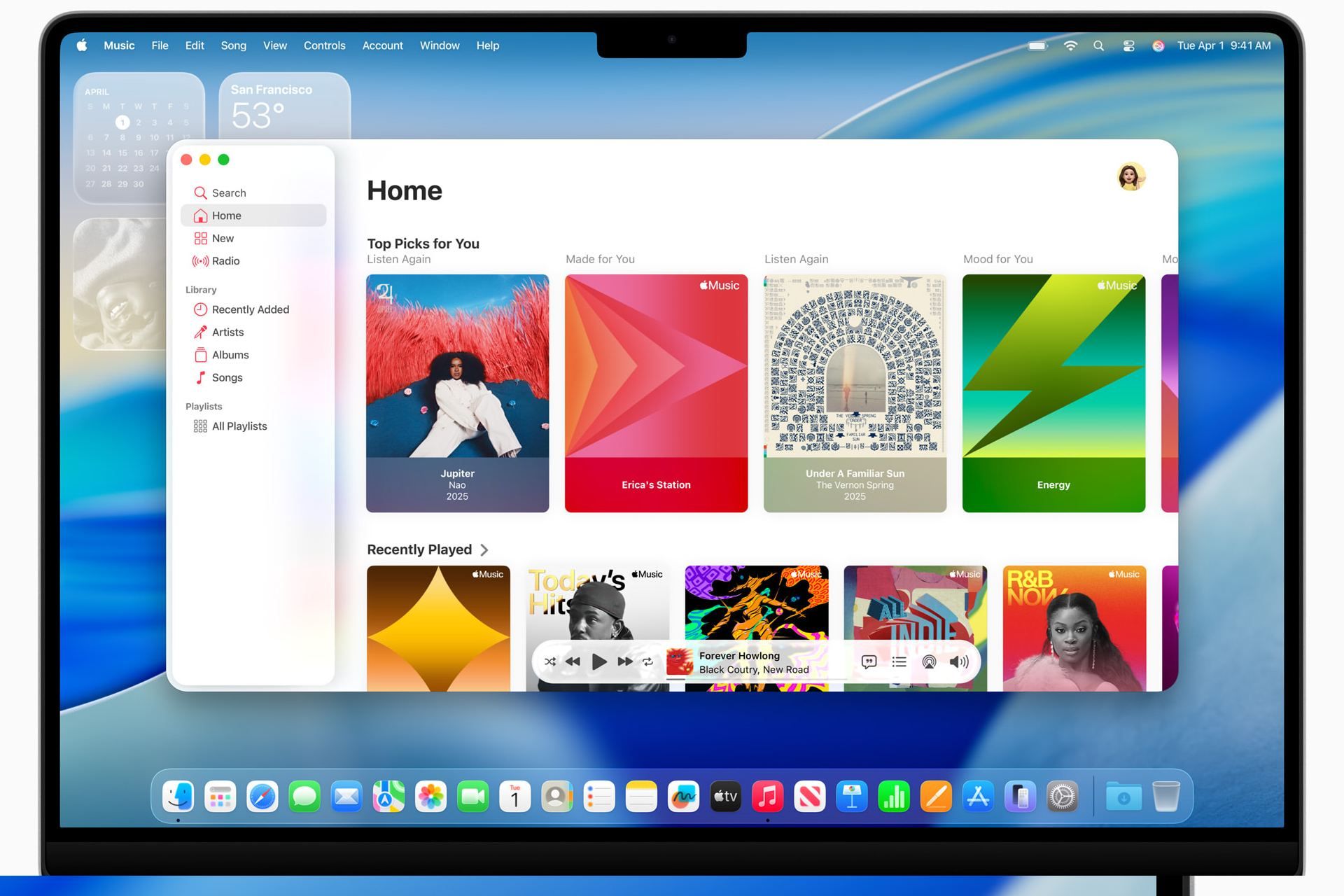
Task: Open Under A Familiar Sun album card
Action: tap(855, 393)
